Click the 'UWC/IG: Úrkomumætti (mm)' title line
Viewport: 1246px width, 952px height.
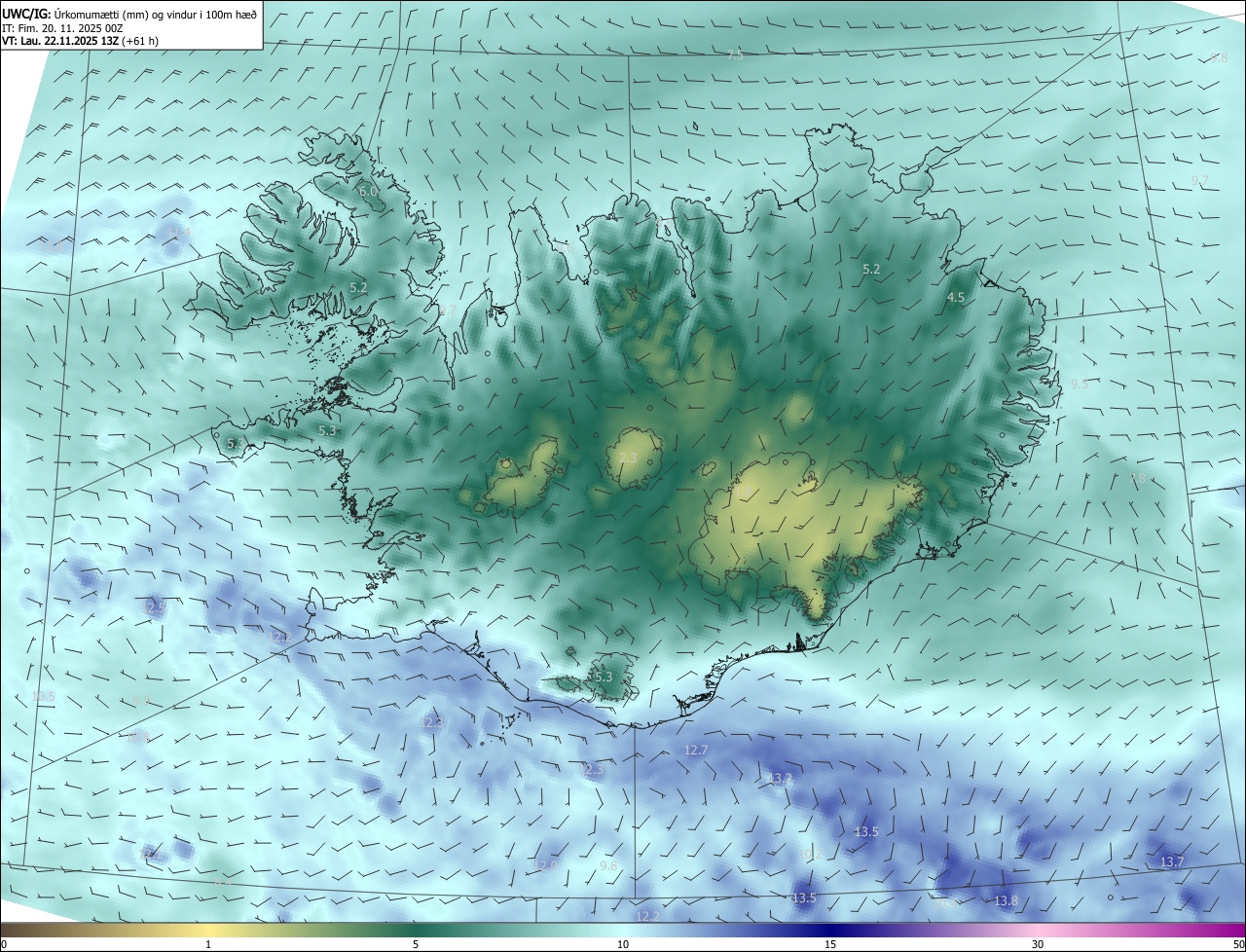pyautogui.click(x=130, y=13)
